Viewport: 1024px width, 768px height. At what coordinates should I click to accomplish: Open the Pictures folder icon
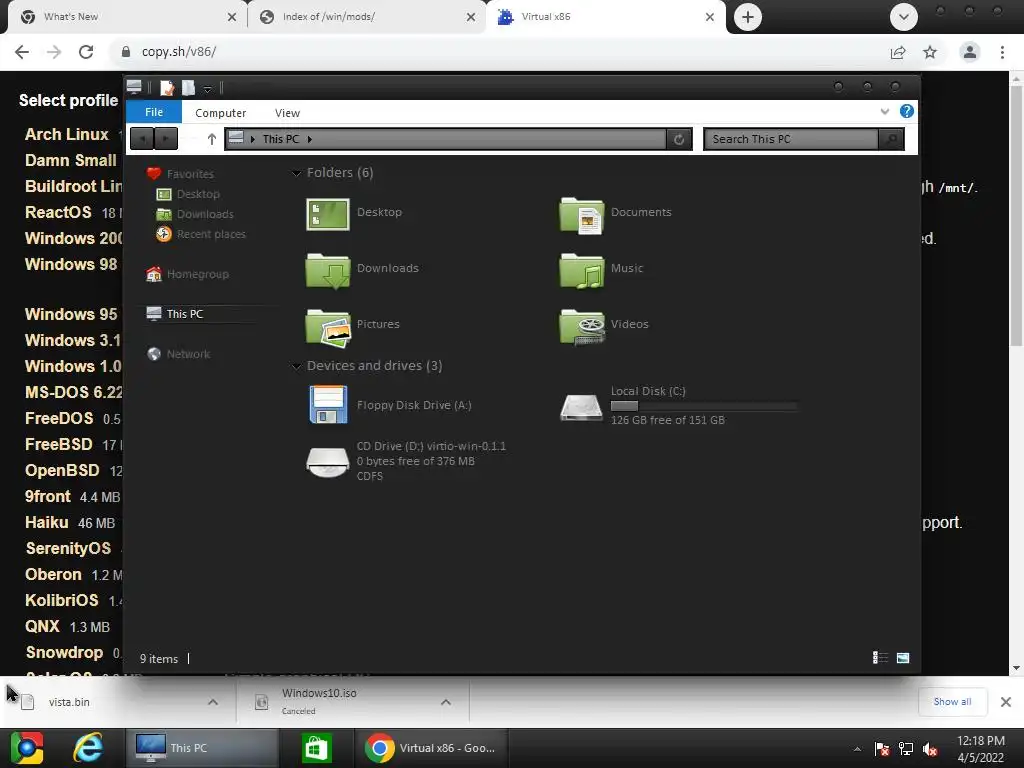pyautogui.click(x=328, y=327)
